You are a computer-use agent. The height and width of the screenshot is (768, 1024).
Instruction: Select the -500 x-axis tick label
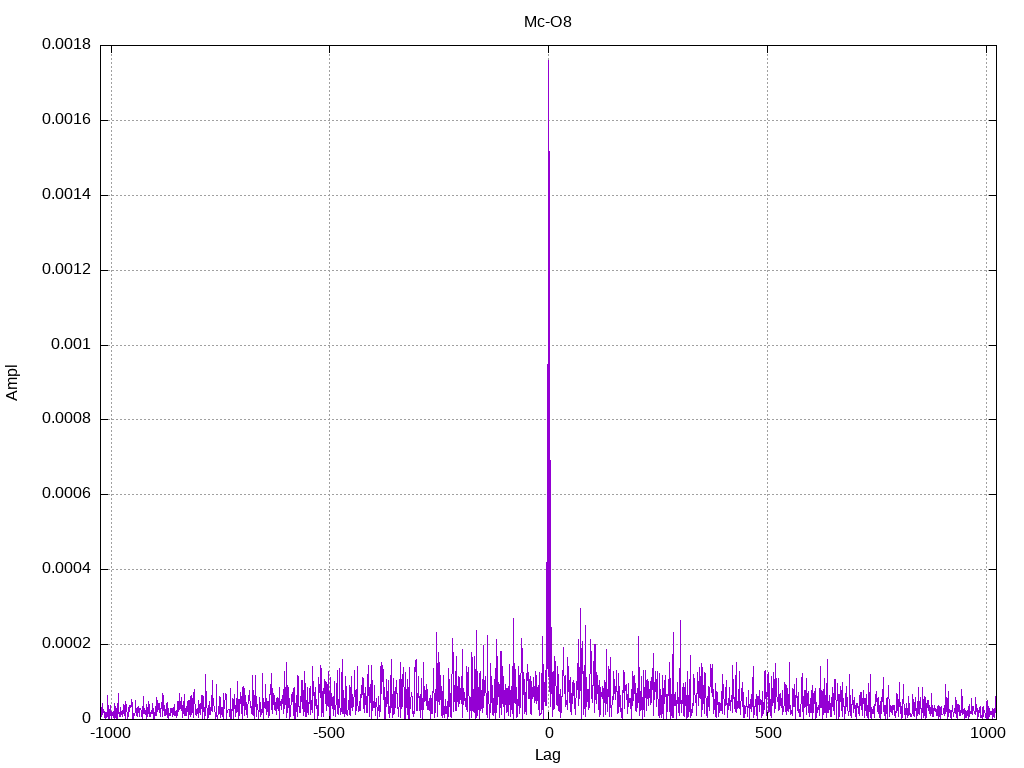pyautogui.click(x=329, y=733)
